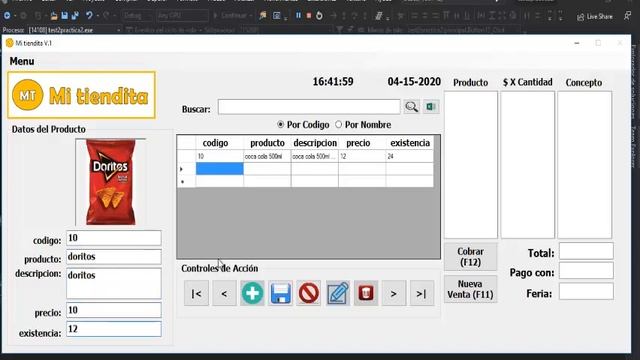Screen dimensions: 640x360
Task: Click the Pago con field
Action: [586, 271]
